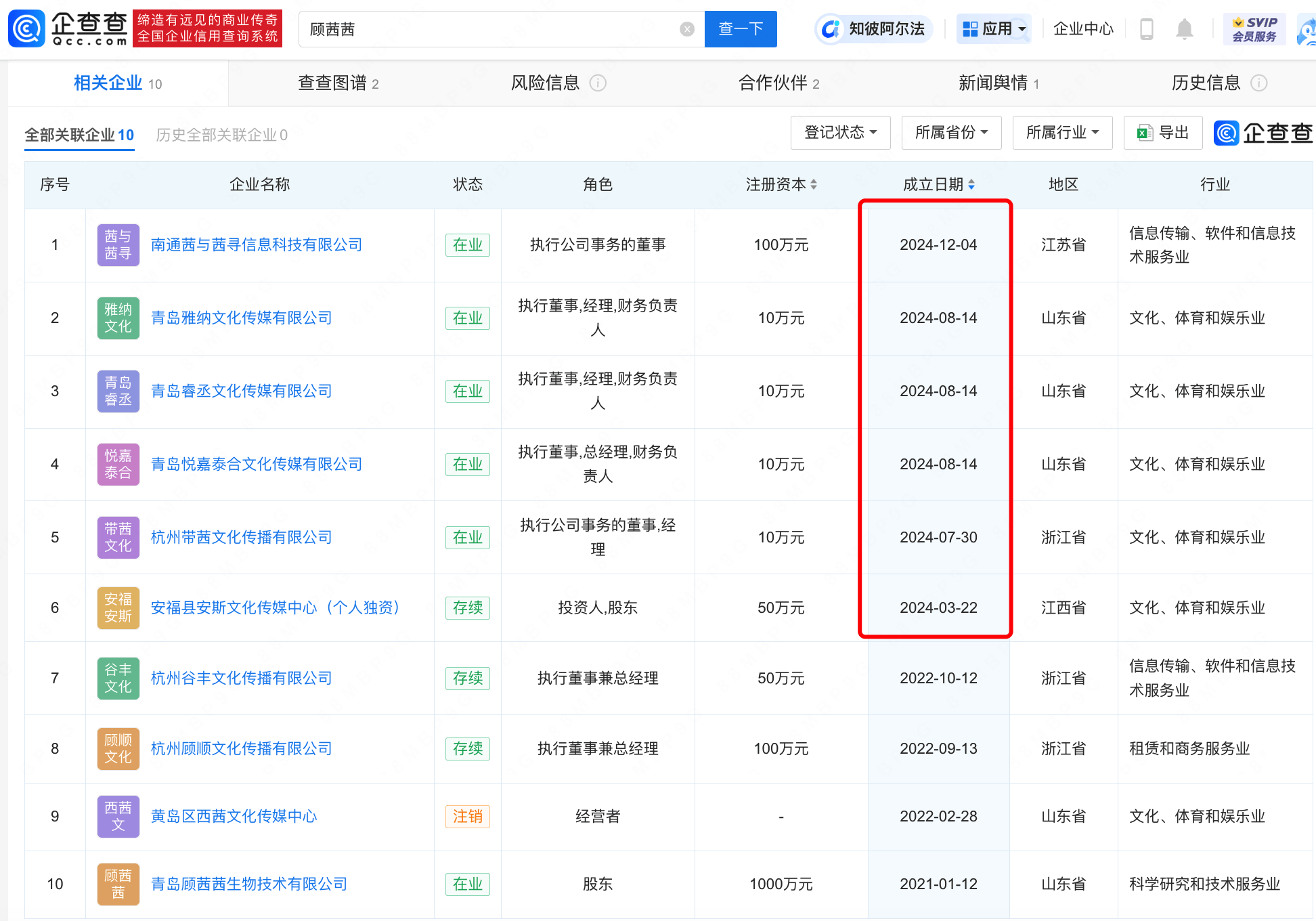This screenshot has width=1316, height=921.
Task: Open 青岛雅纳文化传媒有限公司 link
Action: tap(241, 318)
